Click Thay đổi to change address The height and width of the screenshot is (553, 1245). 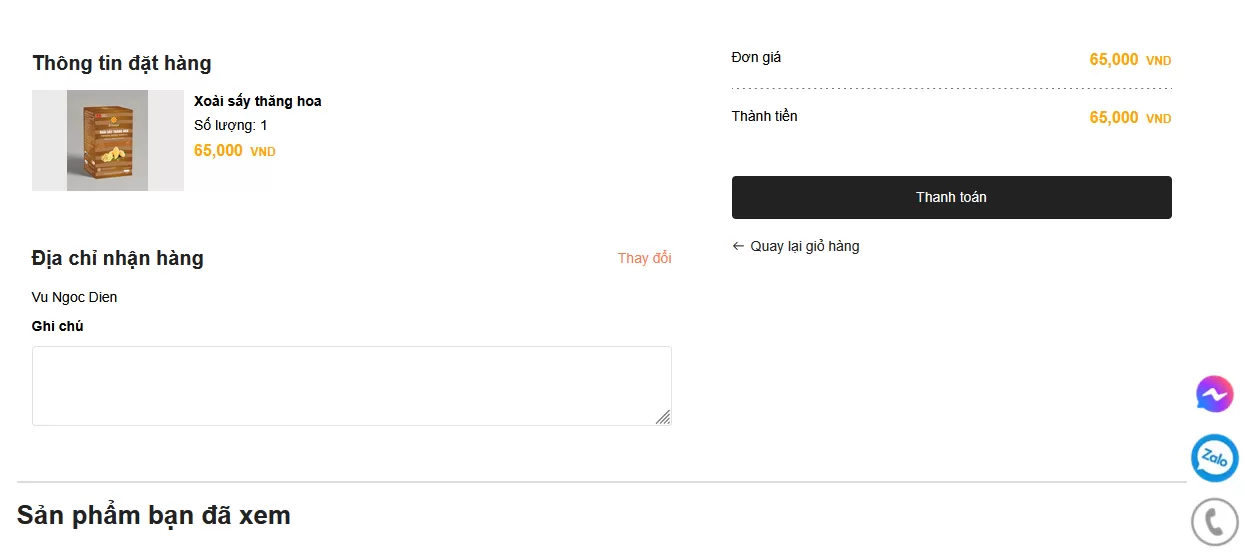point(644,258)
